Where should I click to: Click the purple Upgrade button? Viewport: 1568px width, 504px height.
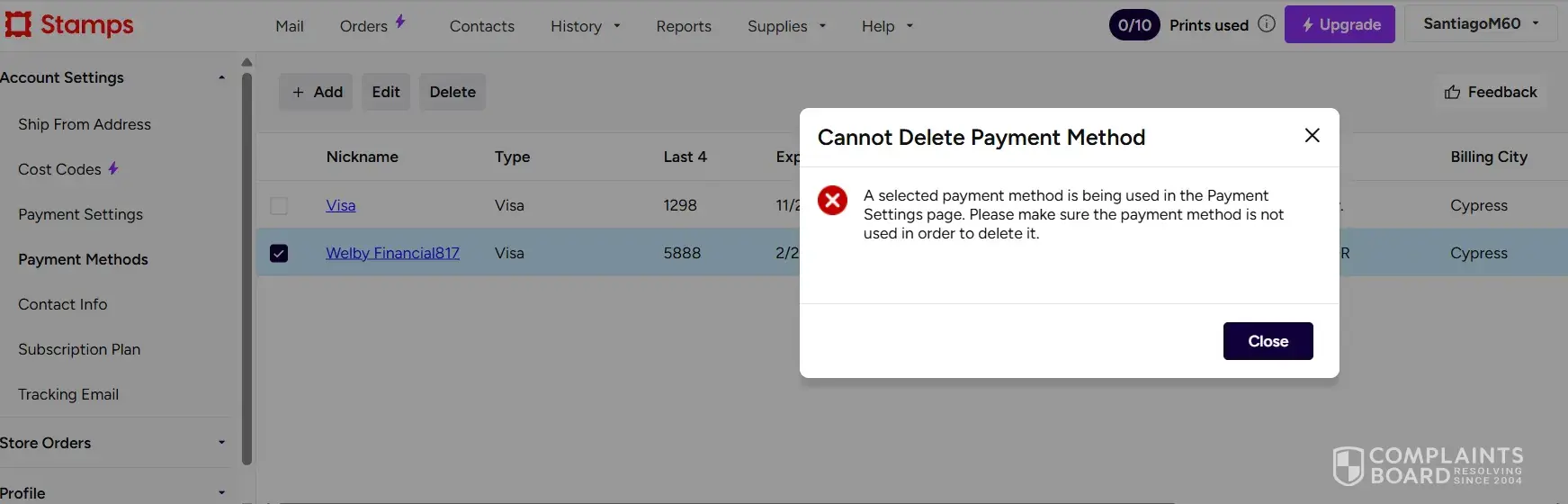[1340, 25]
